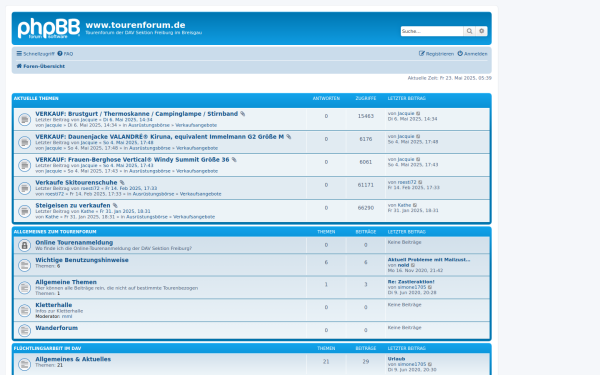Open moderator profile mml under Kletterhalle

[67, 316]
